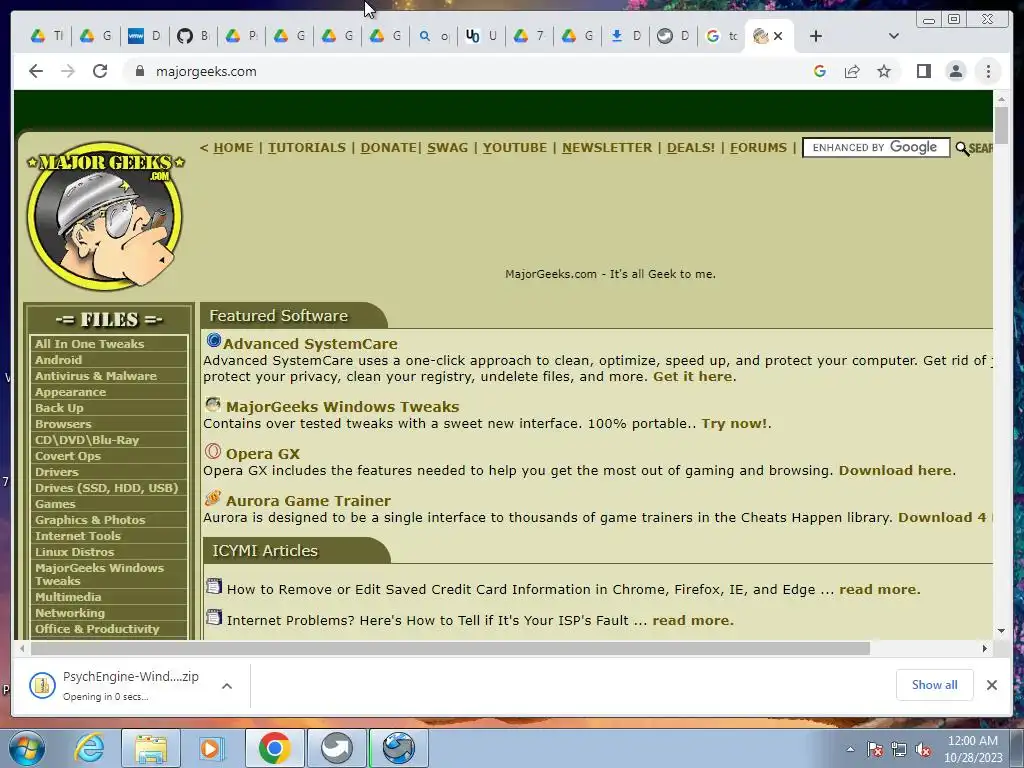Image resolution: width=1024 pixels, height=768 pixels.
Task: Open the browser side panel
Action: tap(923, 71)
